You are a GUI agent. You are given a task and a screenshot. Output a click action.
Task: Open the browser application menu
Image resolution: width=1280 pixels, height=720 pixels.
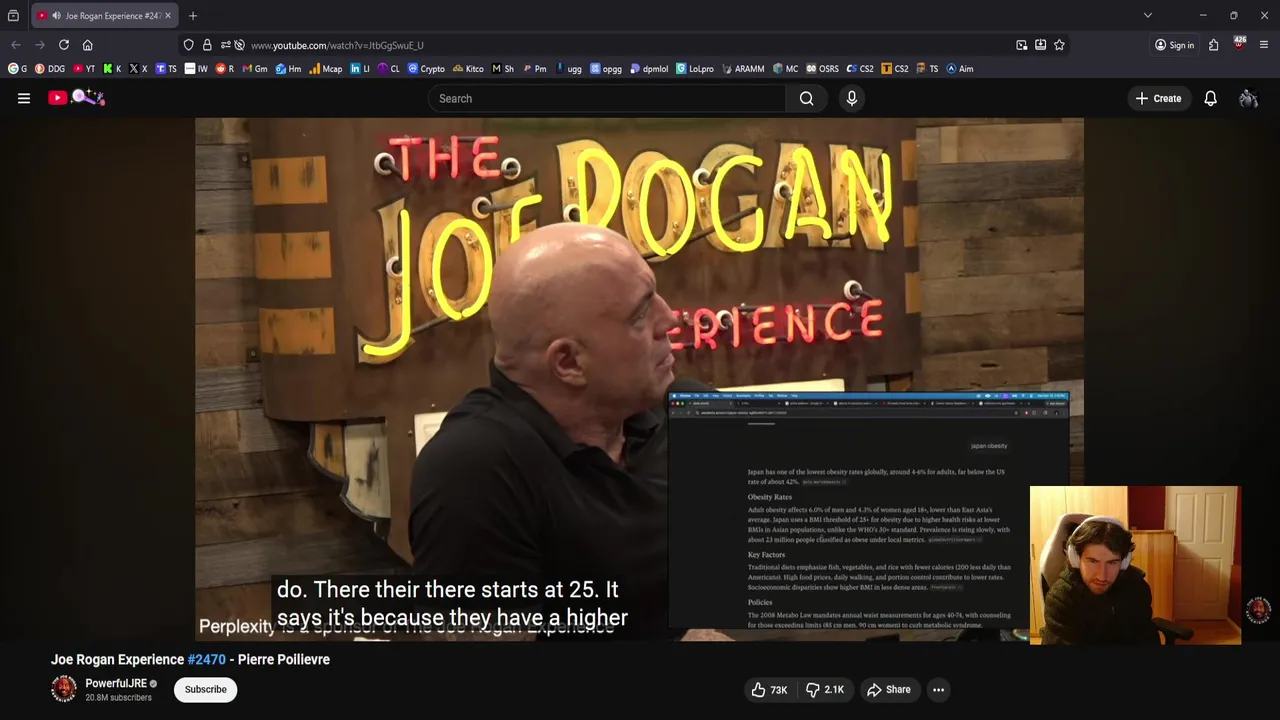(1264, 45)
